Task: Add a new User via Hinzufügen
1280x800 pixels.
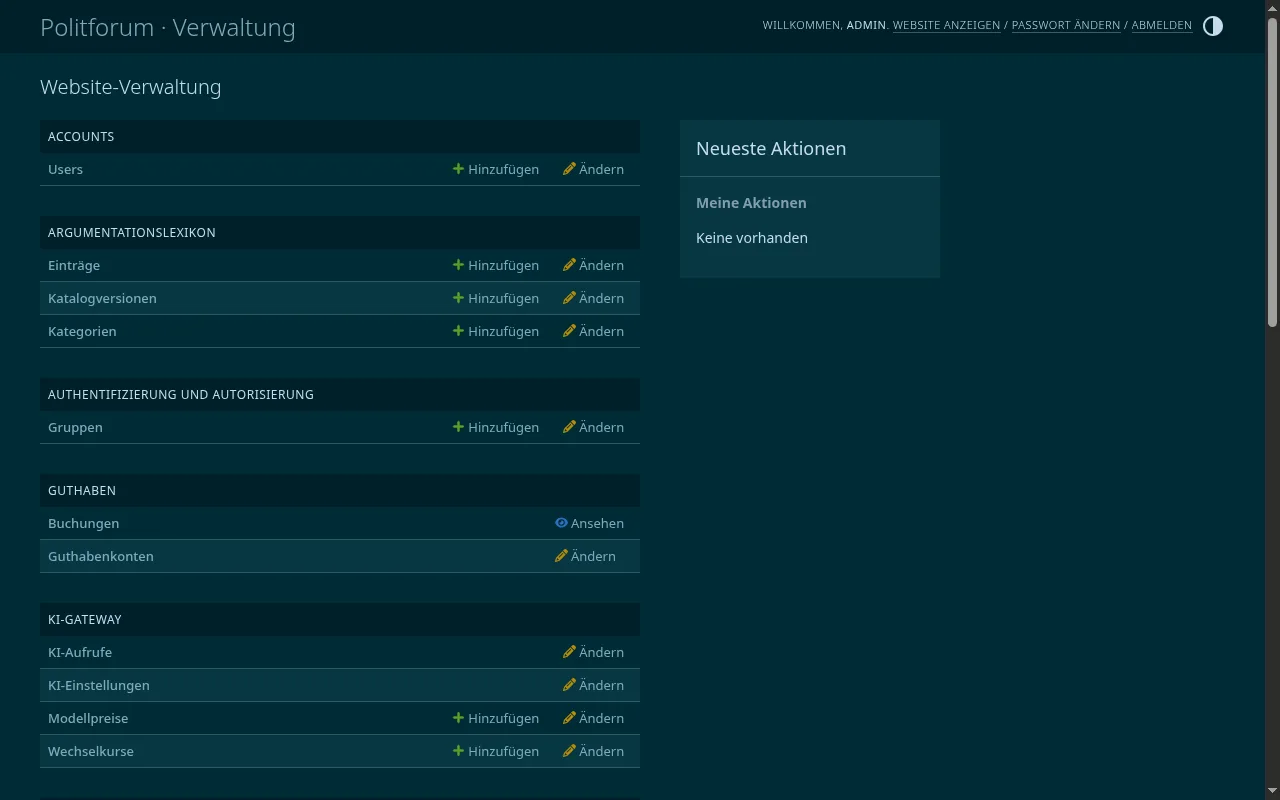Action: 496,169
